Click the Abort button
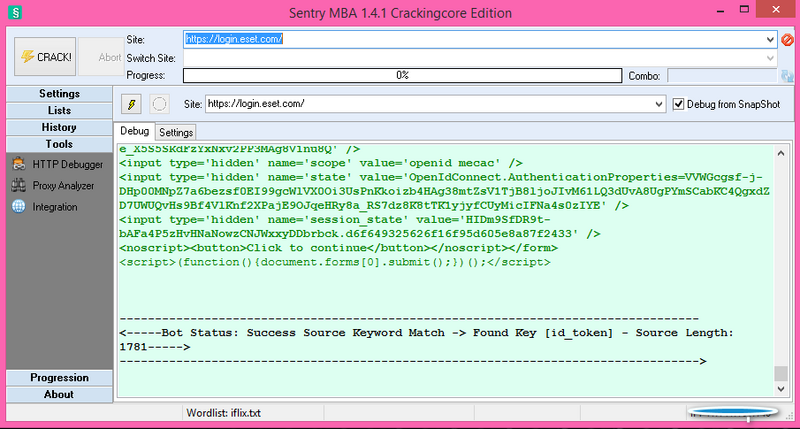The height and width of the screenshot is (429, 800). 101,57
